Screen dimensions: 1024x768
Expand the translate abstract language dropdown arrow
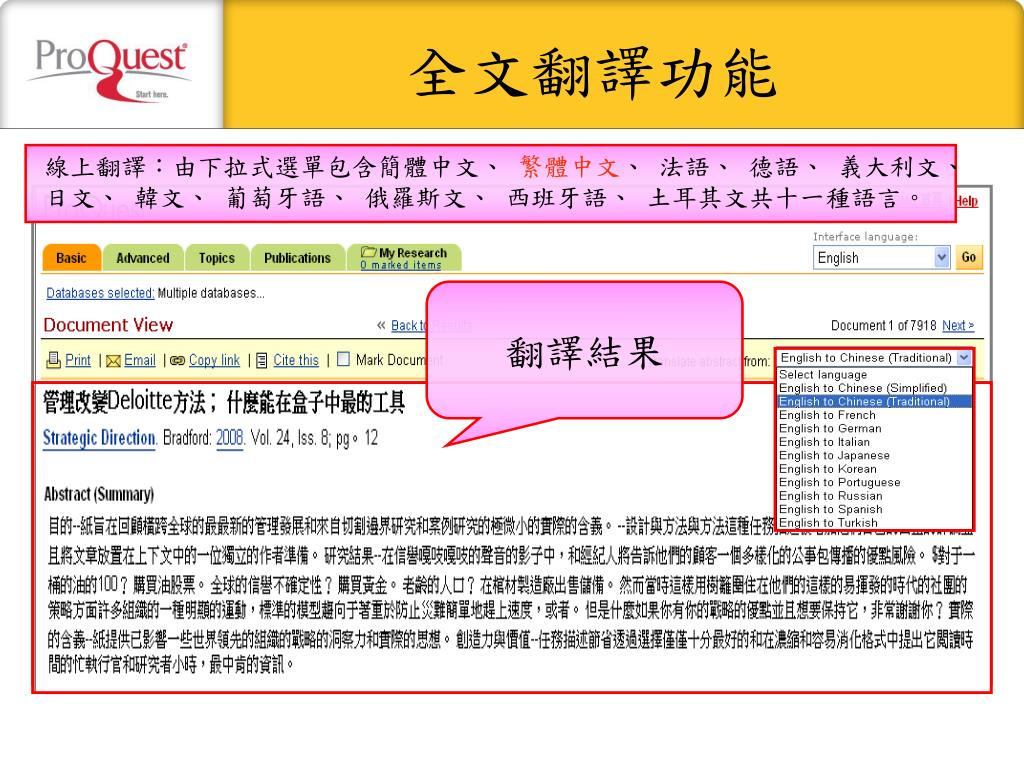tap(964, 358)
